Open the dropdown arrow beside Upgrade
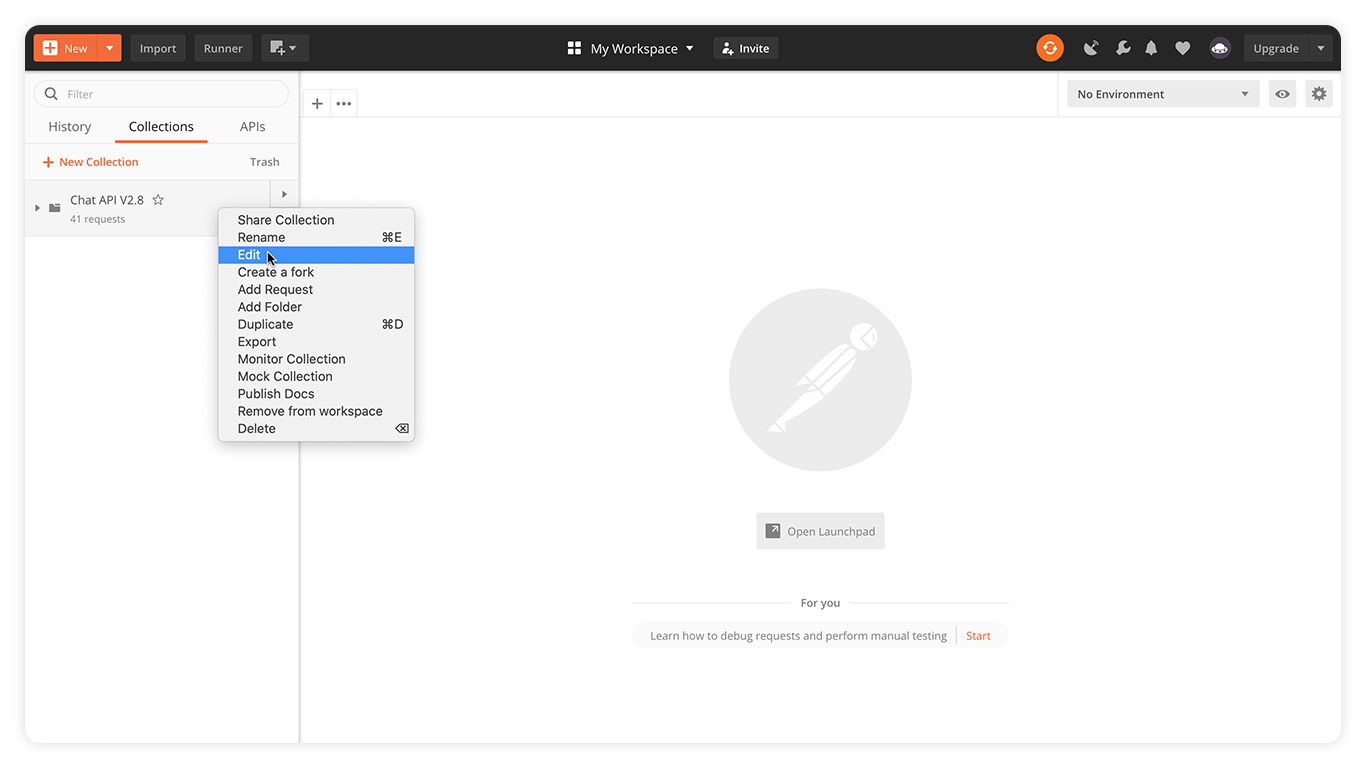The width and height of the screenshot is (1366, 768). coord(1320,48)
